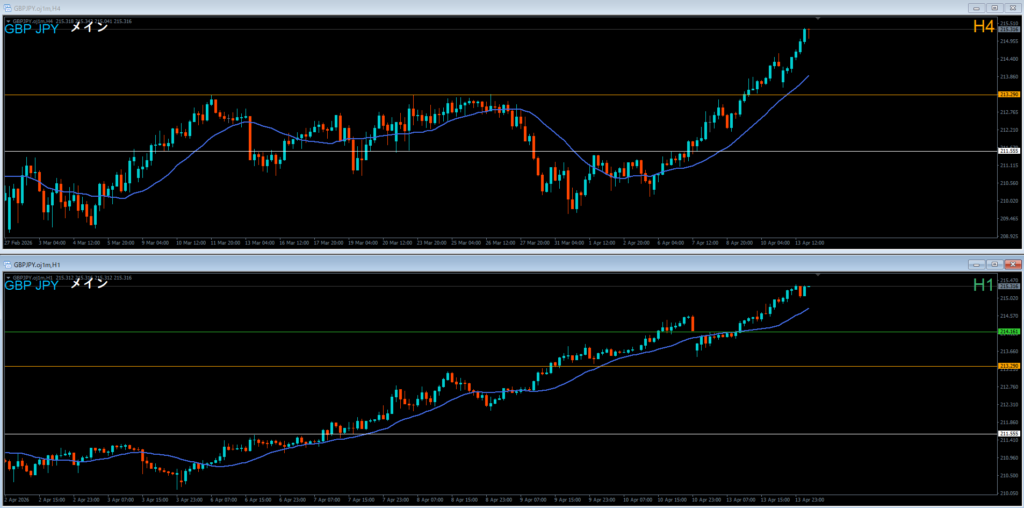Viewport: 1024px width, 508px height.
Task: Click the 213.260 orange price tag in H1 chart
Action: tap(1008, 366)
